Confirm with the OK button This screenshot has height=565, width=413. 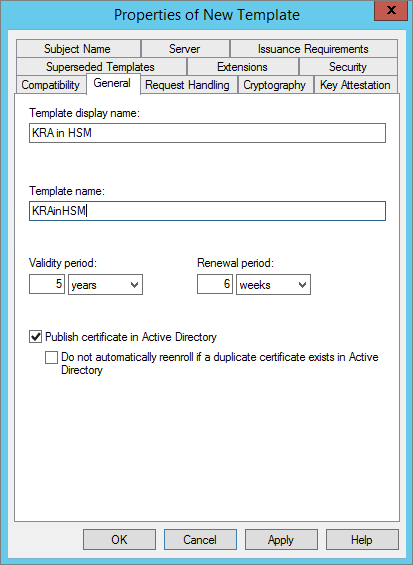119,539
